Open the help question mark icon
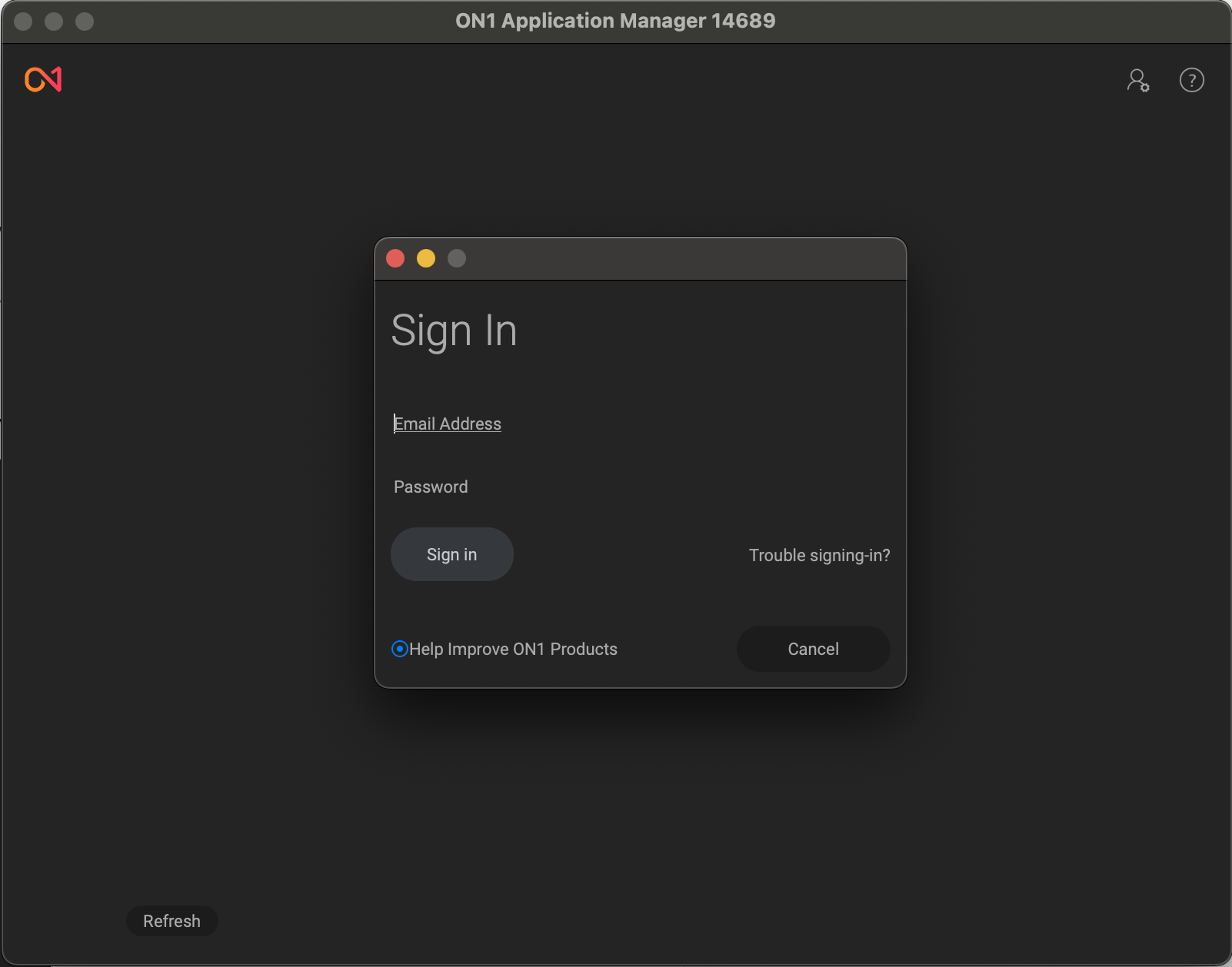 point(1191,80)
